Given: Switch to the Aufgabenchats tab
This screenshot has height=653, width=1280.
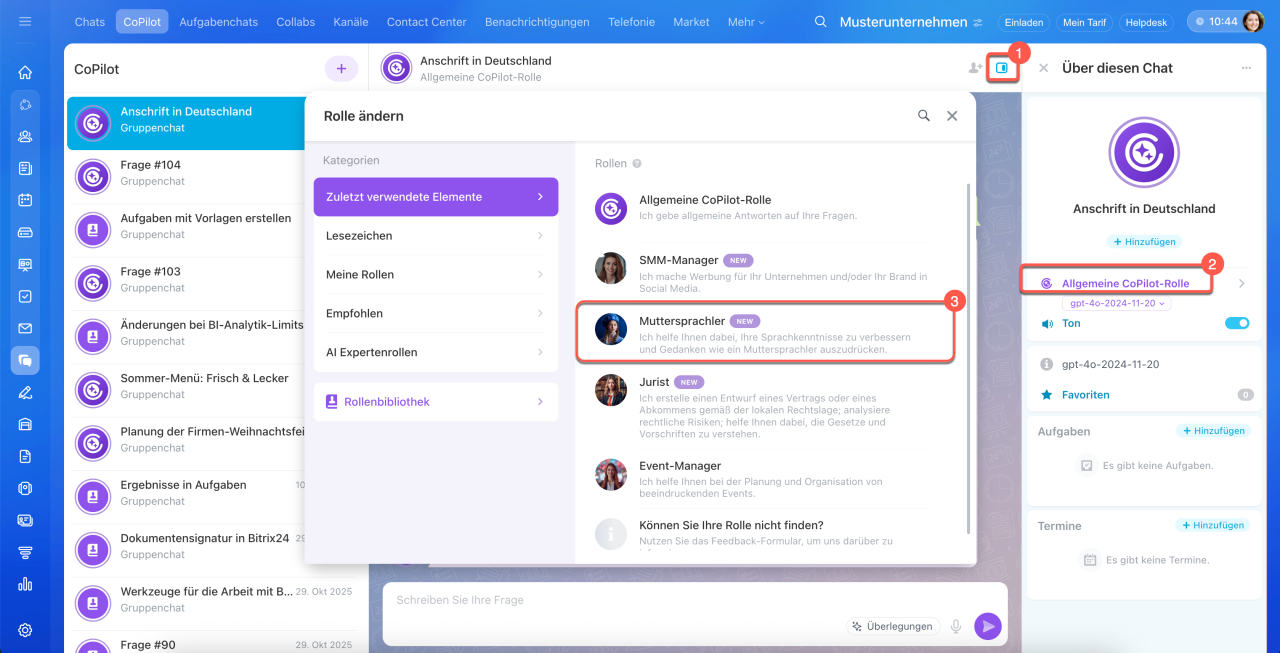Looking at the screenshot, I should tap(218, 22).
